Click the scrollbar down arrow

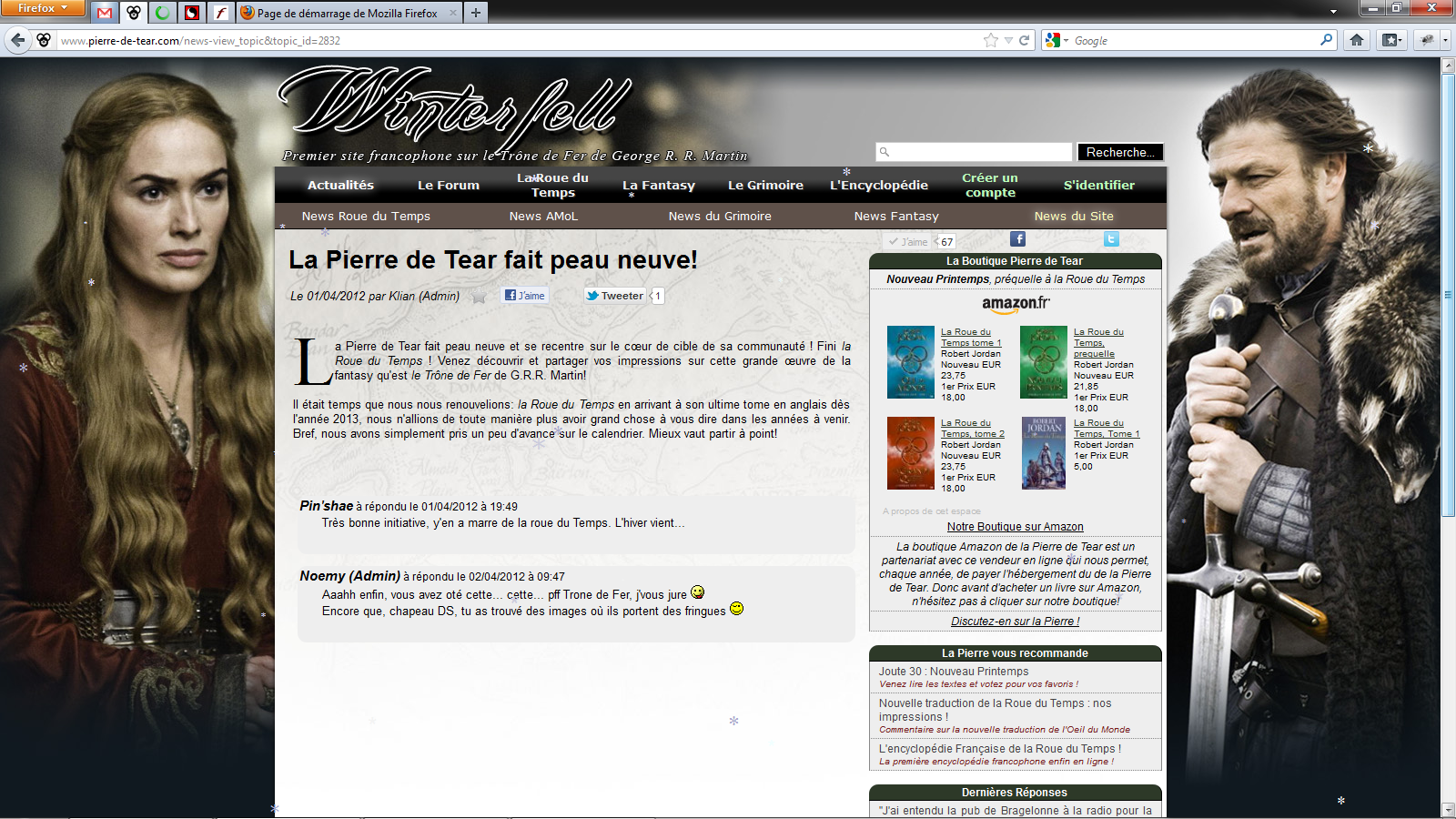(1448, 810)
